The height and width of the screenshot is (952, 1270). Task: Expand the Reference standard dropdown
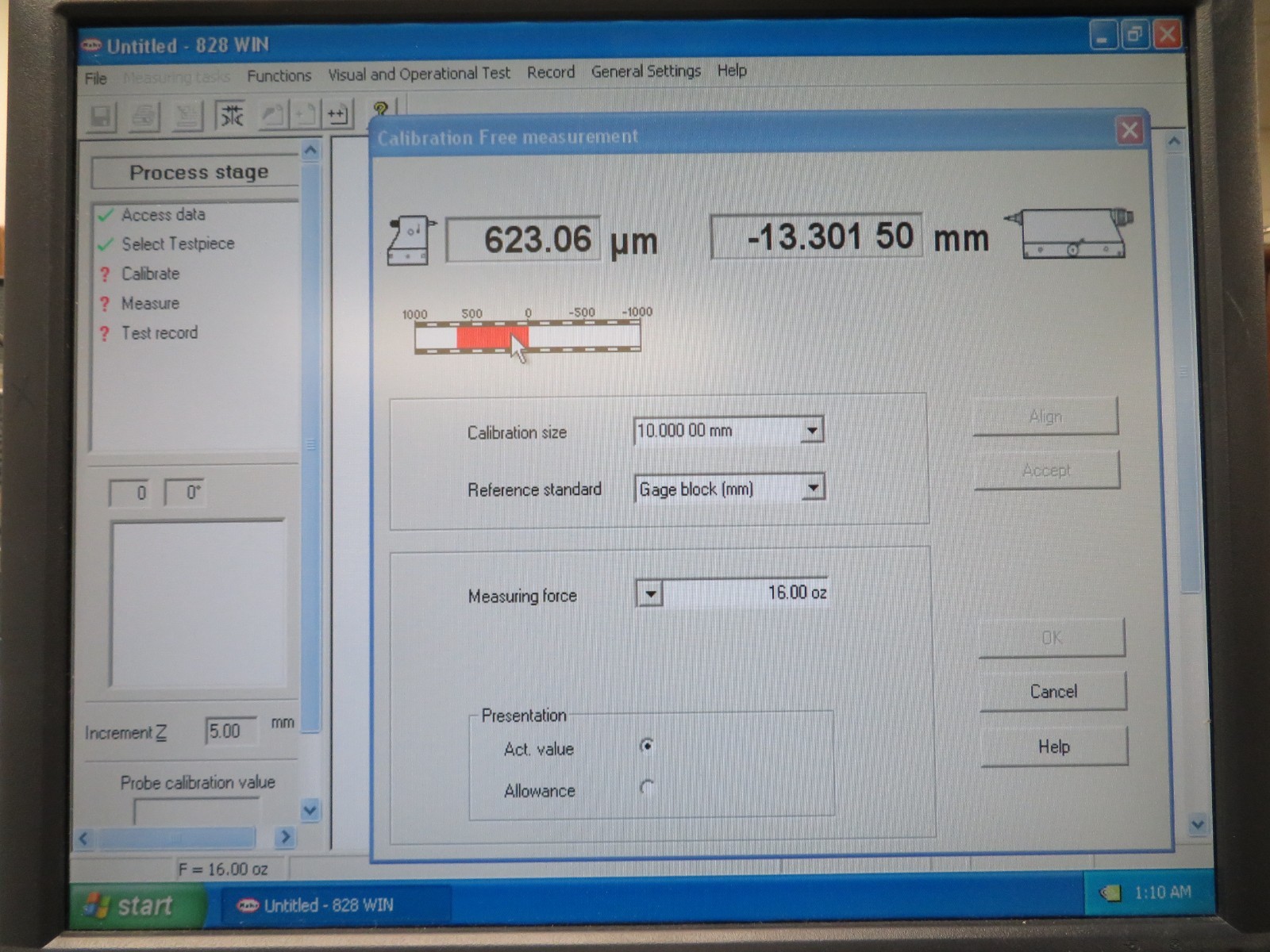click(x=812, y=487)
